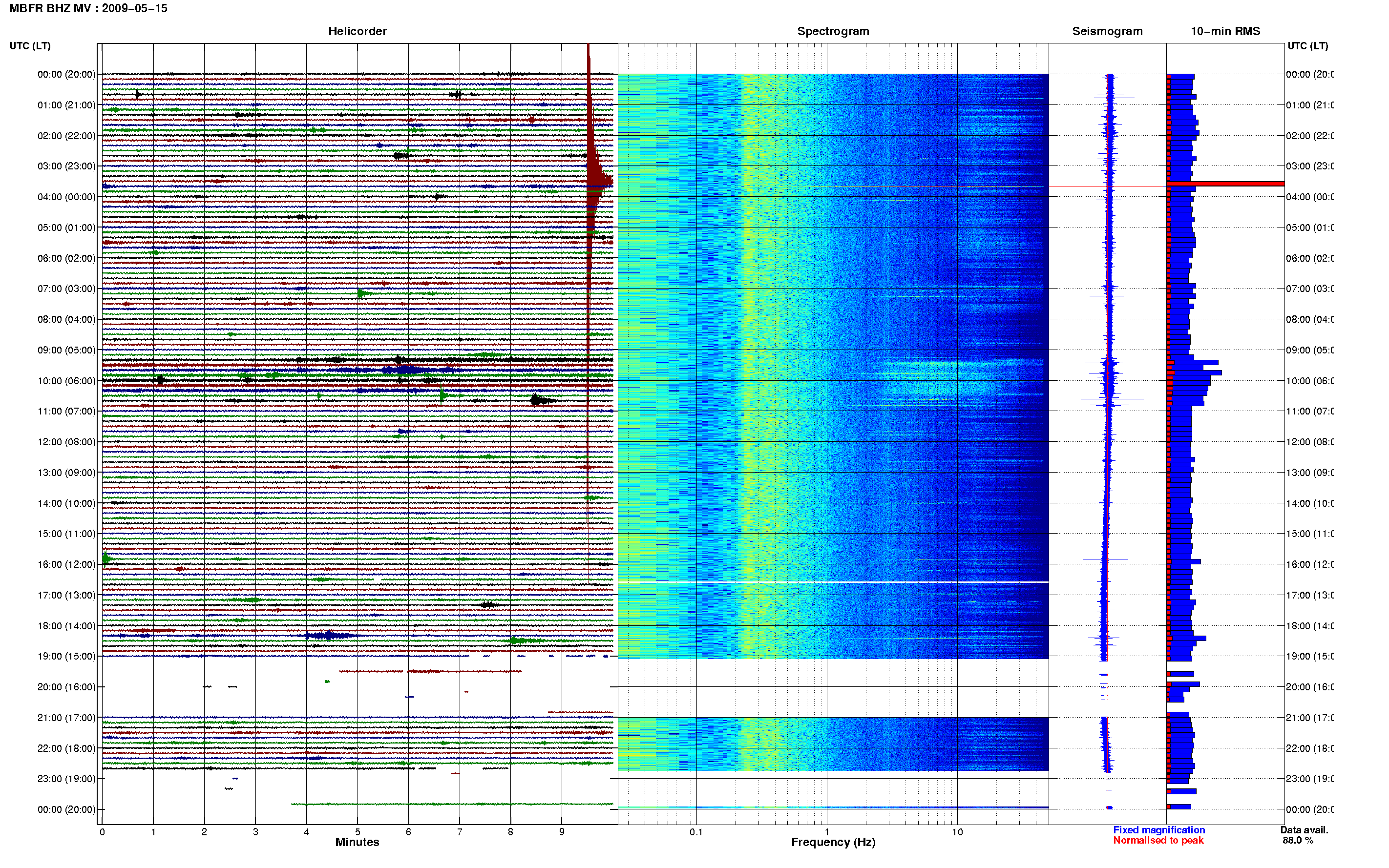Select left time label '09:00 (05:00)'
This screenshot has height=868, width=1389.
click(x=66, y=350)
